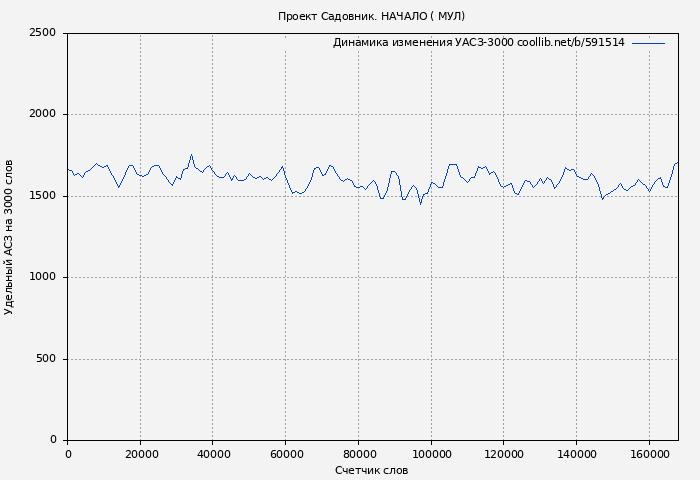Click the blue line sample in the legend
The width and height of the screenshot is (700, 480).
[648, 43]
